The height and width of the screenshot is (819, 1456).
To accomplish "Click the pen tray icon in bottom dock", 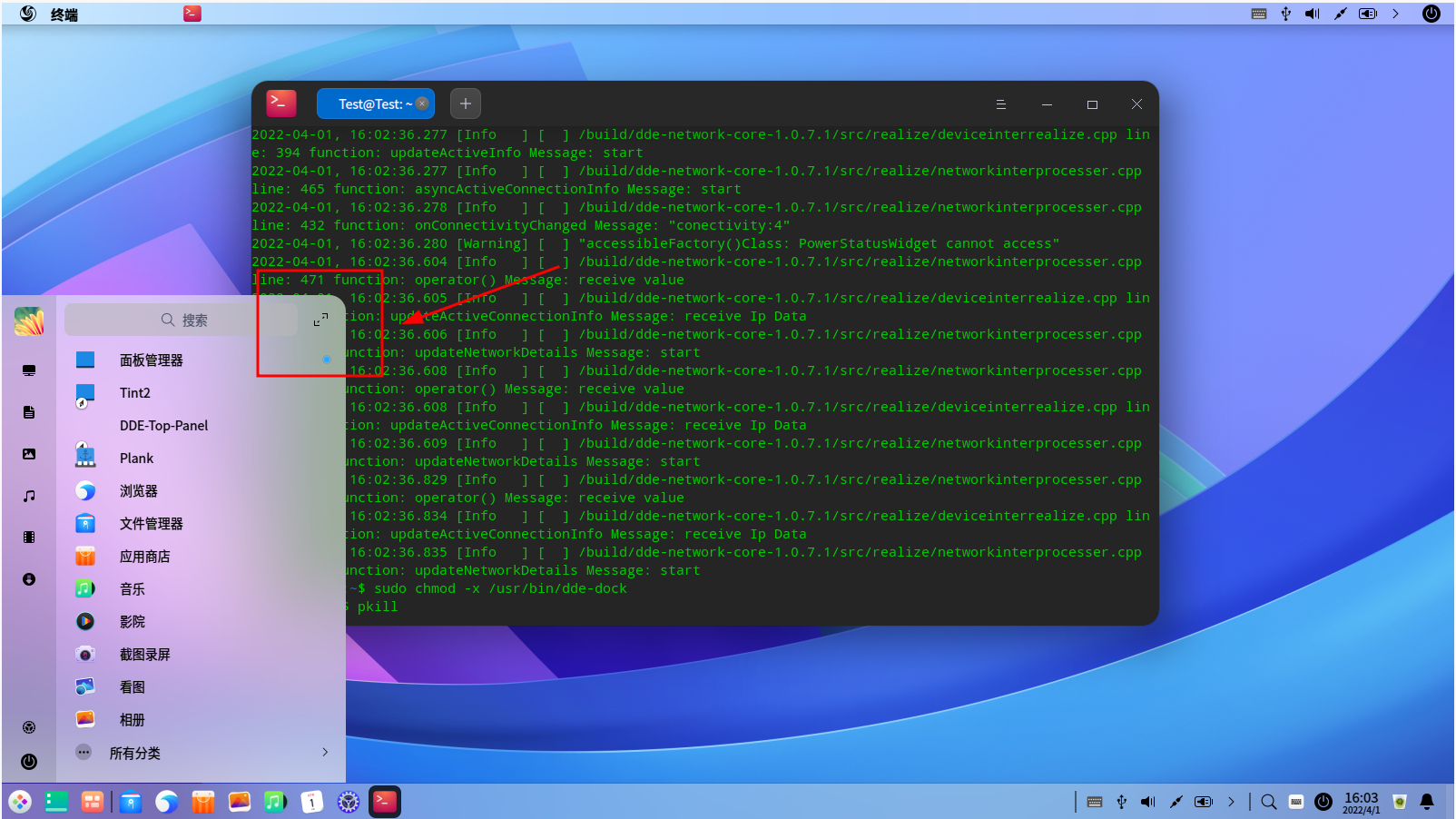I will point(1176,802).
